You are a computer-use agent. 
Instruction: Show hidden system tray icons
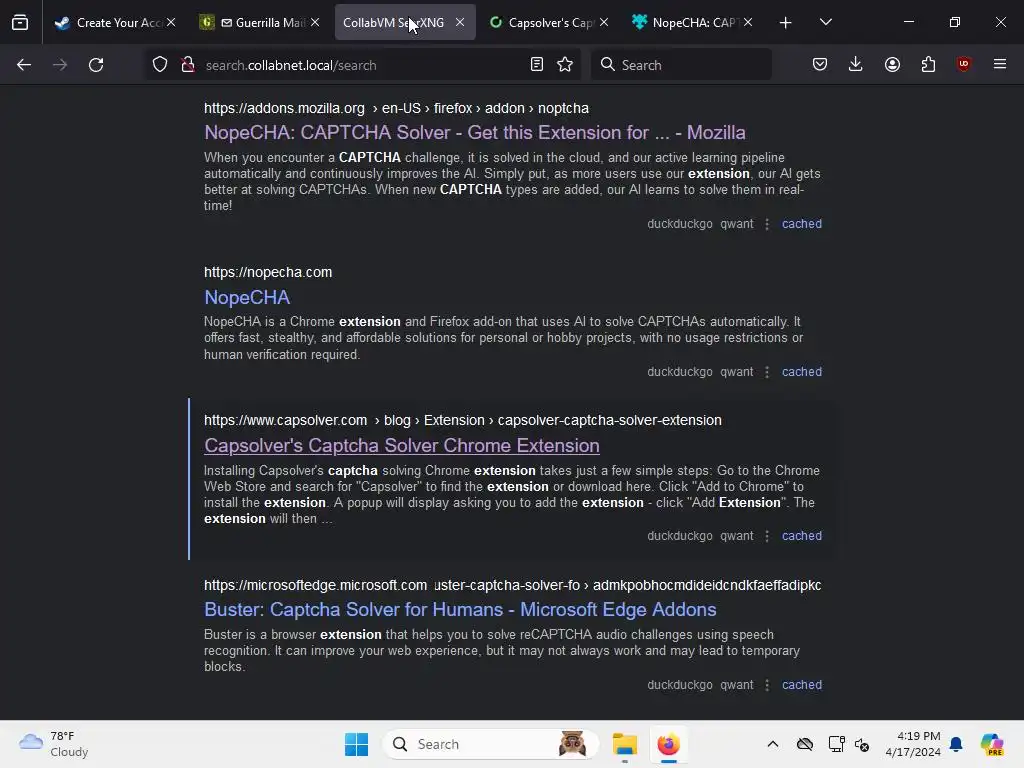(x=773, y=744)
